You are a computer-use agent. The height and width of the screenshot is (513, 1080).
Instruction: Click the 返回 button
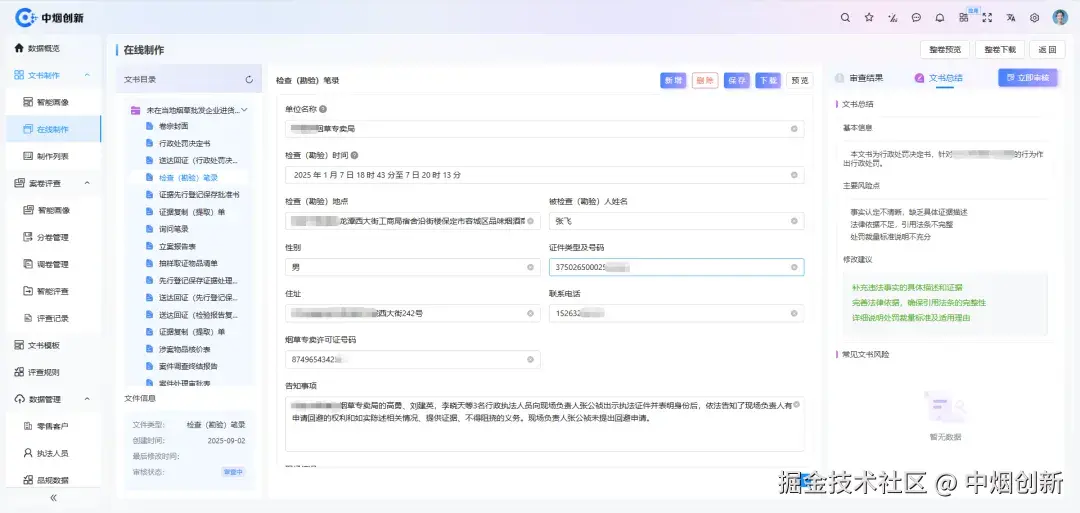tap(1048, 50)
